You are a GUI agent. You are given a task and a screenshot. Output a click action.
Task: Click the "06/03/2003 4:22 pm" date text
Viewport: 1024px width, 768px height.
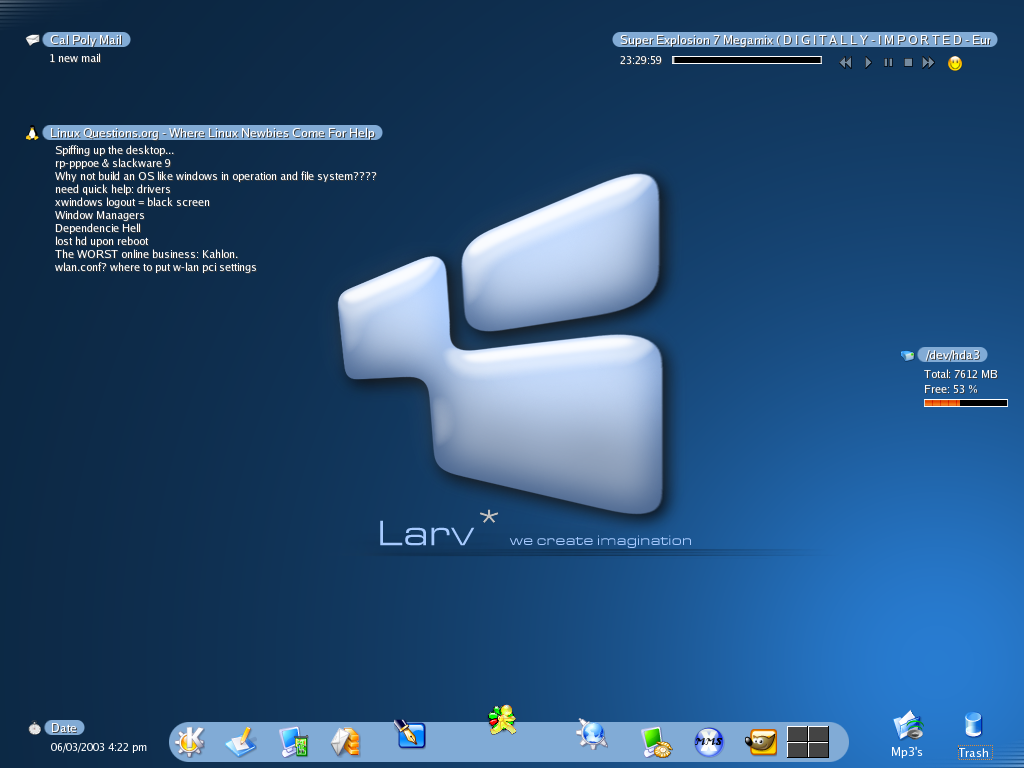coord(99,747)
